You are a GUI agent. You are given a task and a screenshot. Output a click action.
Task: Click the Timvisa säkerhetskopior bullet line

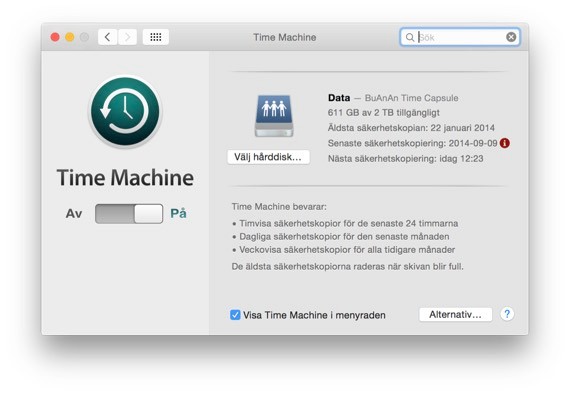(345, 223)
